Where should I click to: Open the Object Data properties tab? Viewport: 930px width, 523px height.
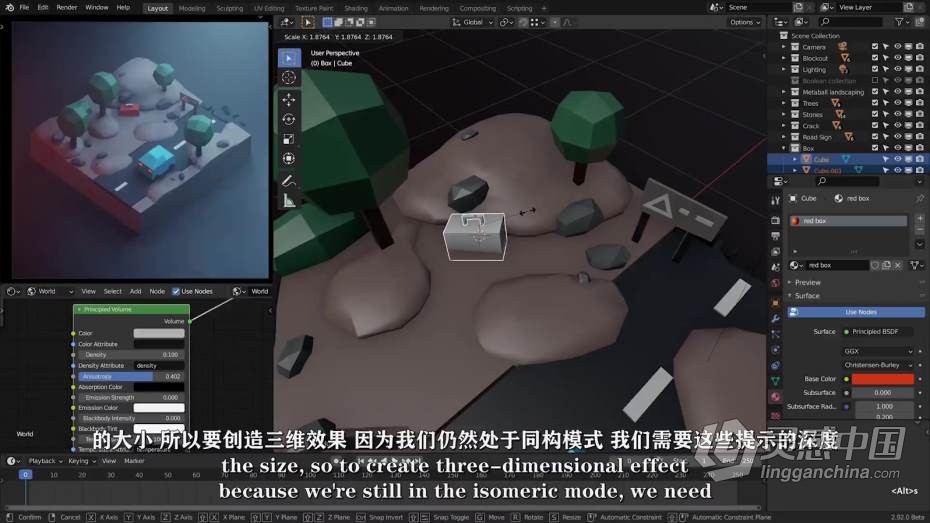pyautogui.click(x=775, y=381)
